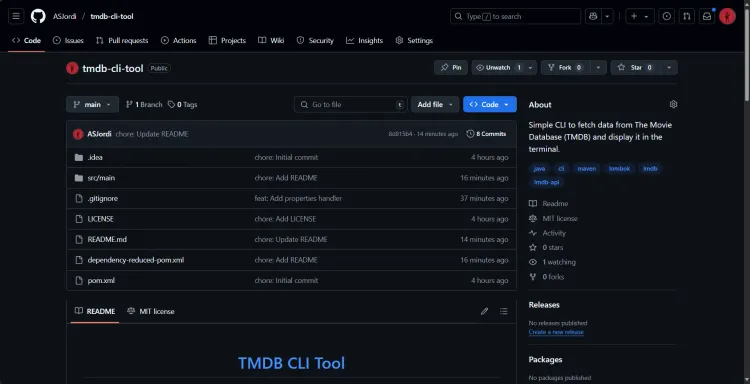Open commit hash link in latest commit row
The width and height of the screenshot is (750, 384).
coord(400,134)
